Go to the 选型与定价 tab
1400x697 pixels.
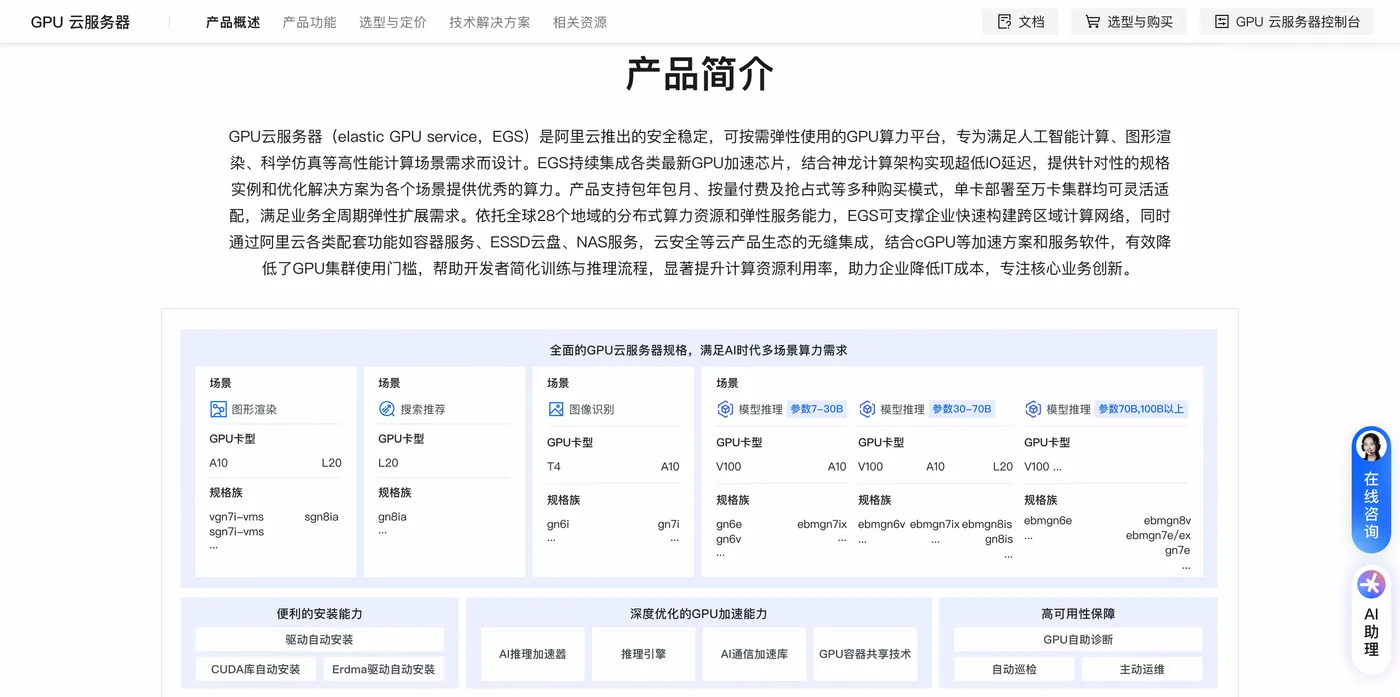pyautogui.click(x=393, y=22)
